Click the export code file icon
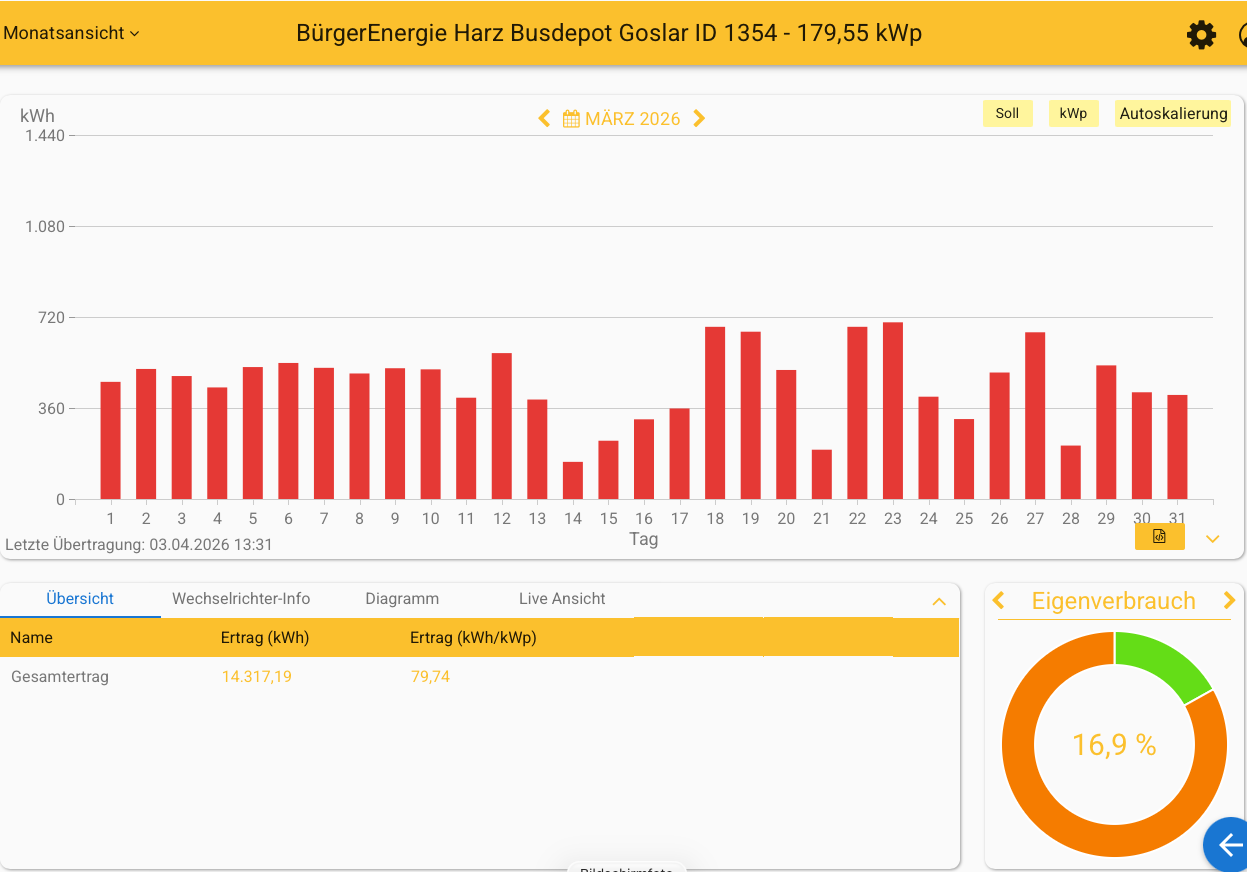The height and width of the screenshot is (872, 1247). [x=1159, y=537]
